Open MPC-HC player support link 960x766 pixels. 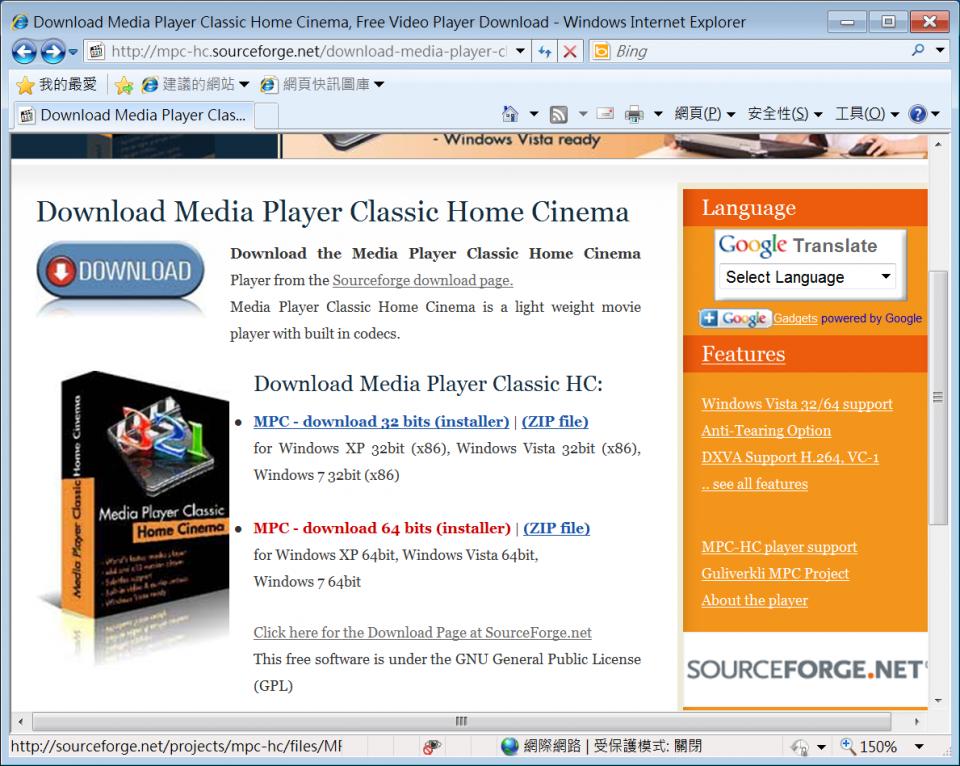point(779,547)
